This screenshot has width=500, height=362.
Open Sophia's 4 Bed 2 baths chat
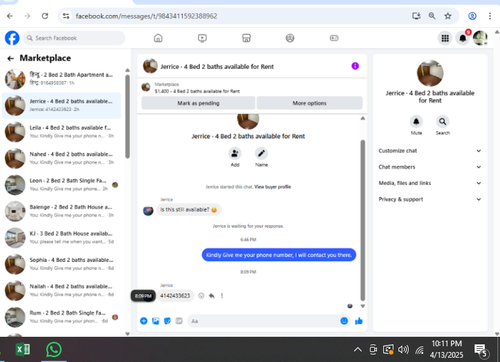(61, 264)
